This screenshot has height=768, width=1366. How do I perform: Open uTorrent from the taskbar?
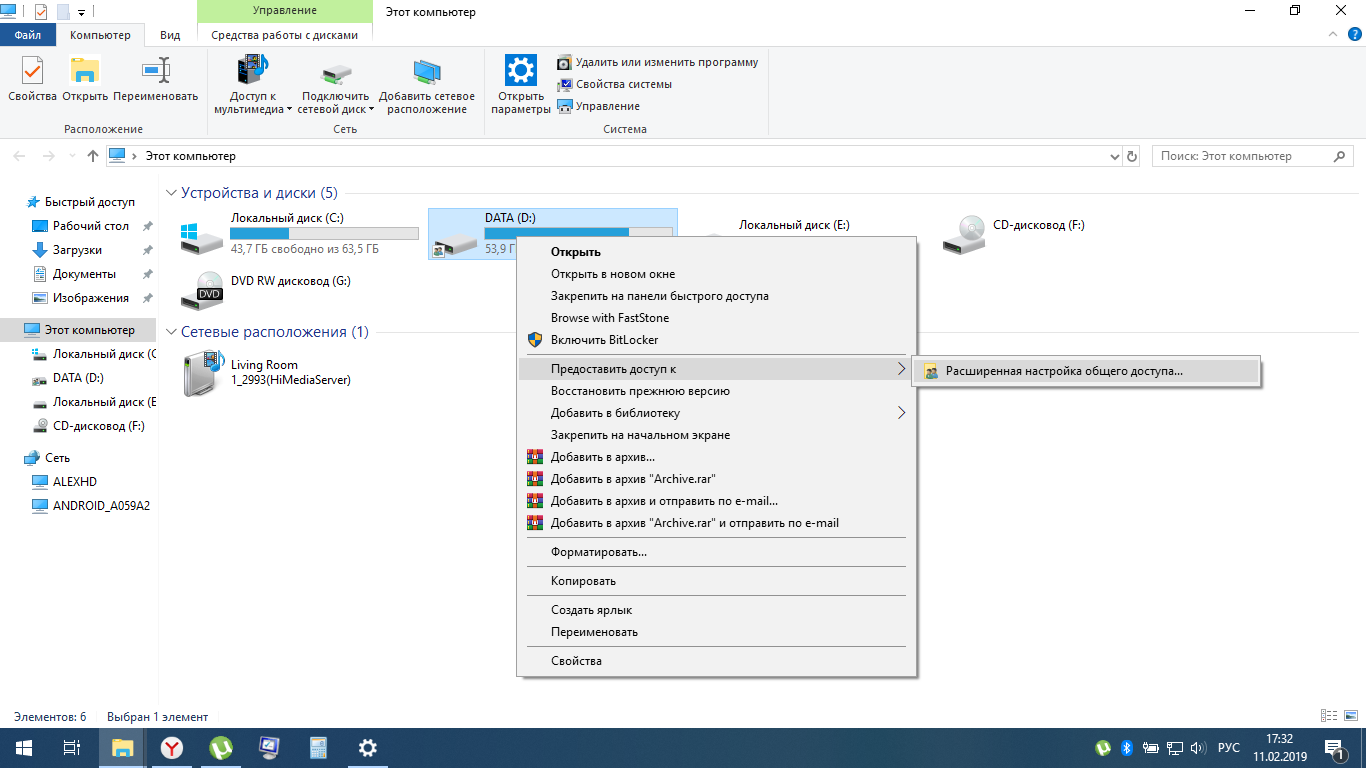[221, 748]
